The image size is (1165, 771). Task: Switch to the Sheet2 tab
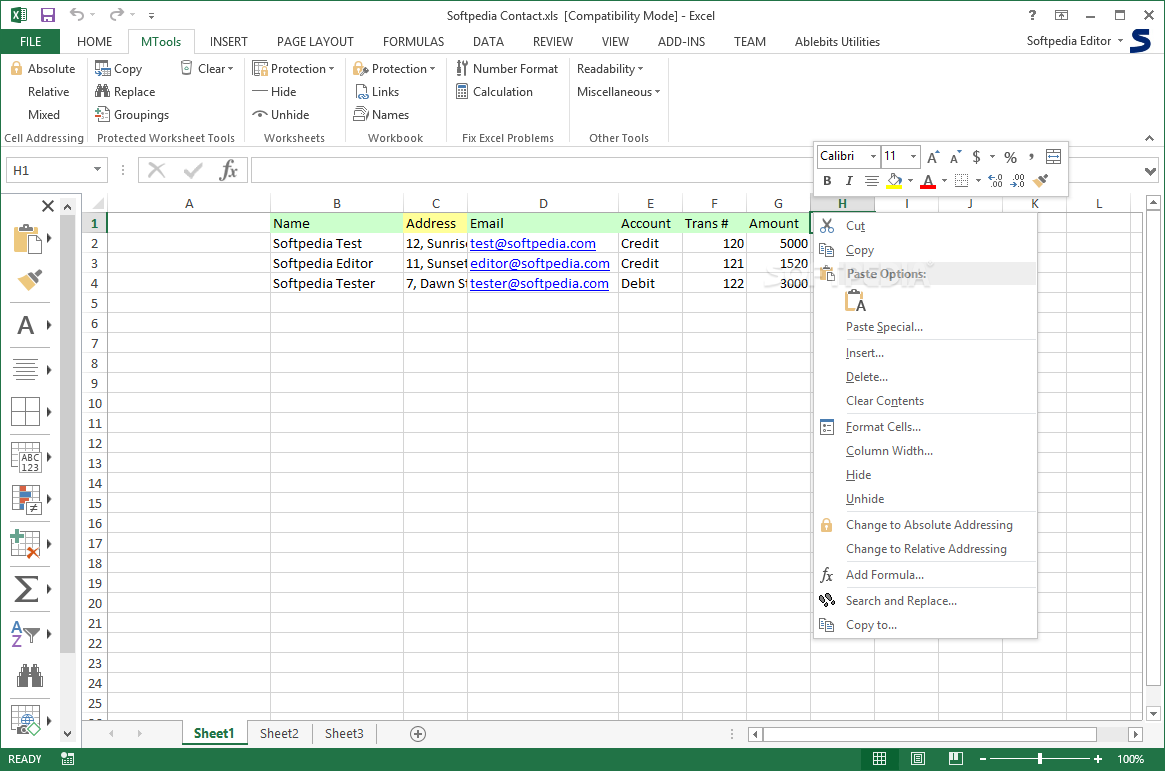(x=279, y=733)
